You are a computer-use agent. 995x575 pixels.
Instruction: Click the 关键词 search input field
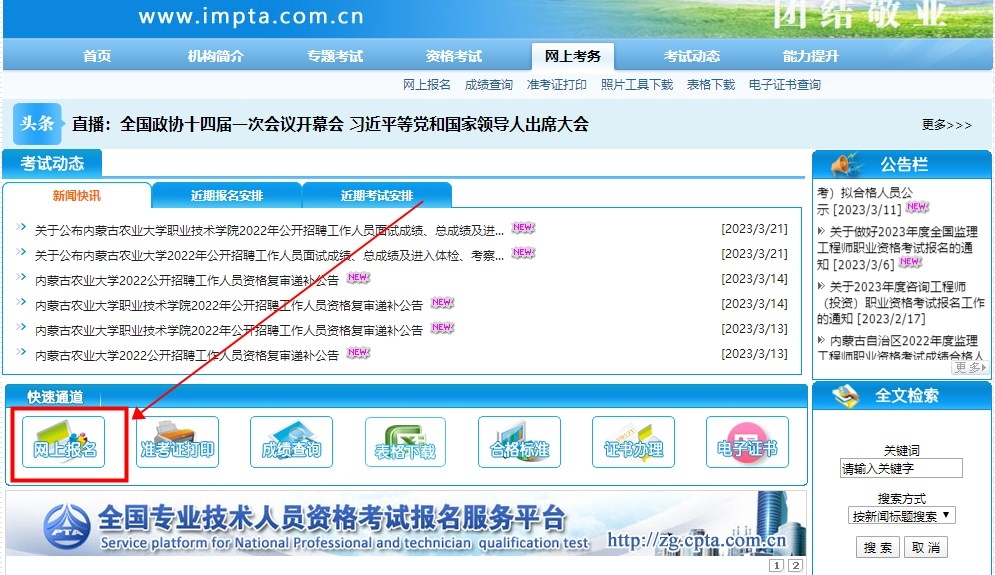pyautogui.click(x=901, y=468)
